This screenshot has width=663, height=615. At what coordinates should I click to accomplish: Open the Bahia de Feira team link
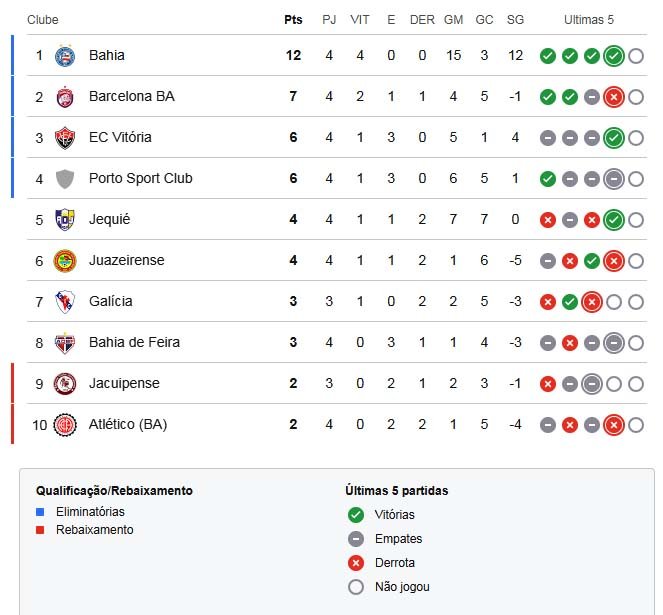tap(134, 343)
